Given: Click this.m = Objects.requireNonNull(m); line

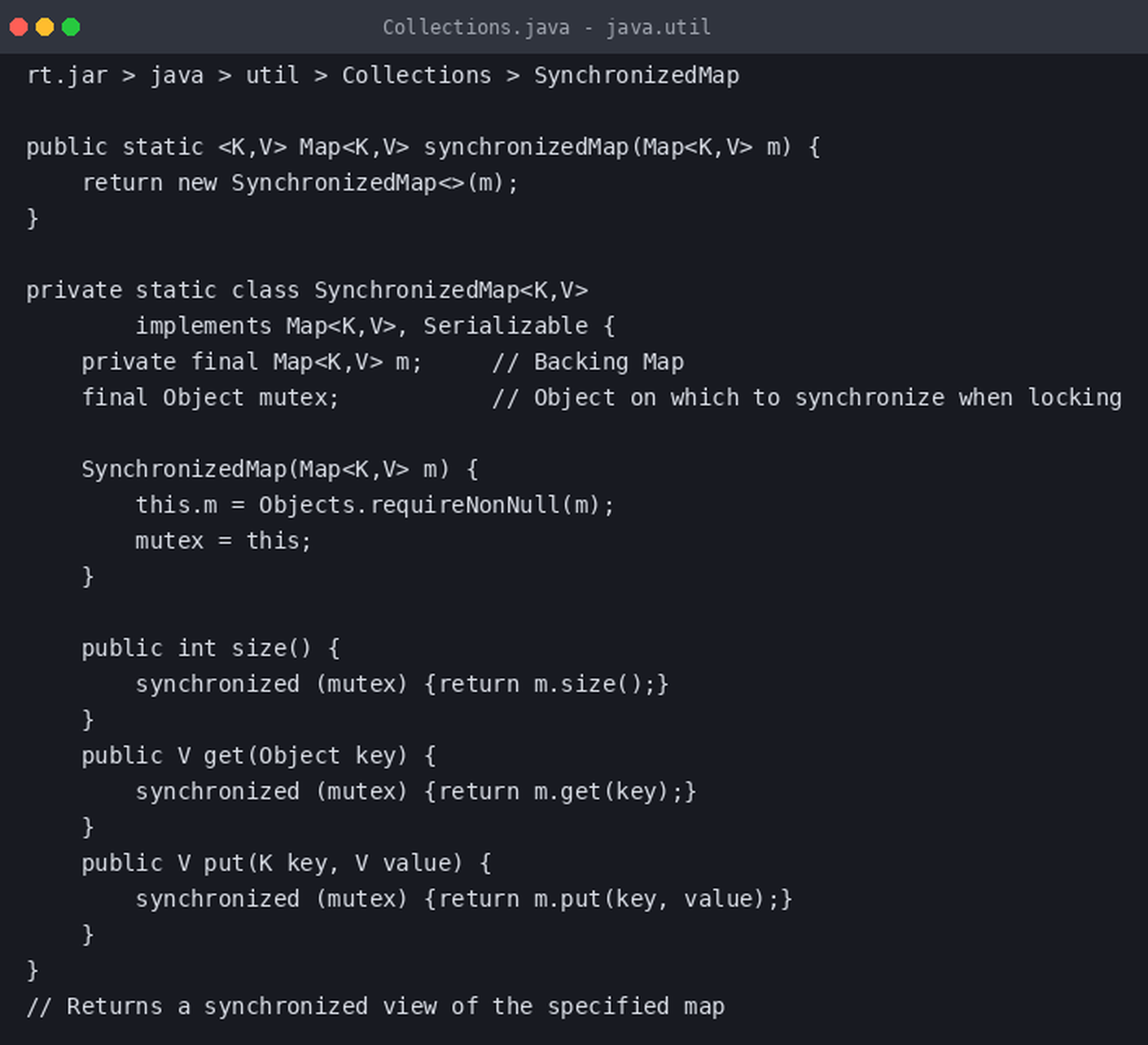Looking at the screenshot, I should (x=375, y=505).
